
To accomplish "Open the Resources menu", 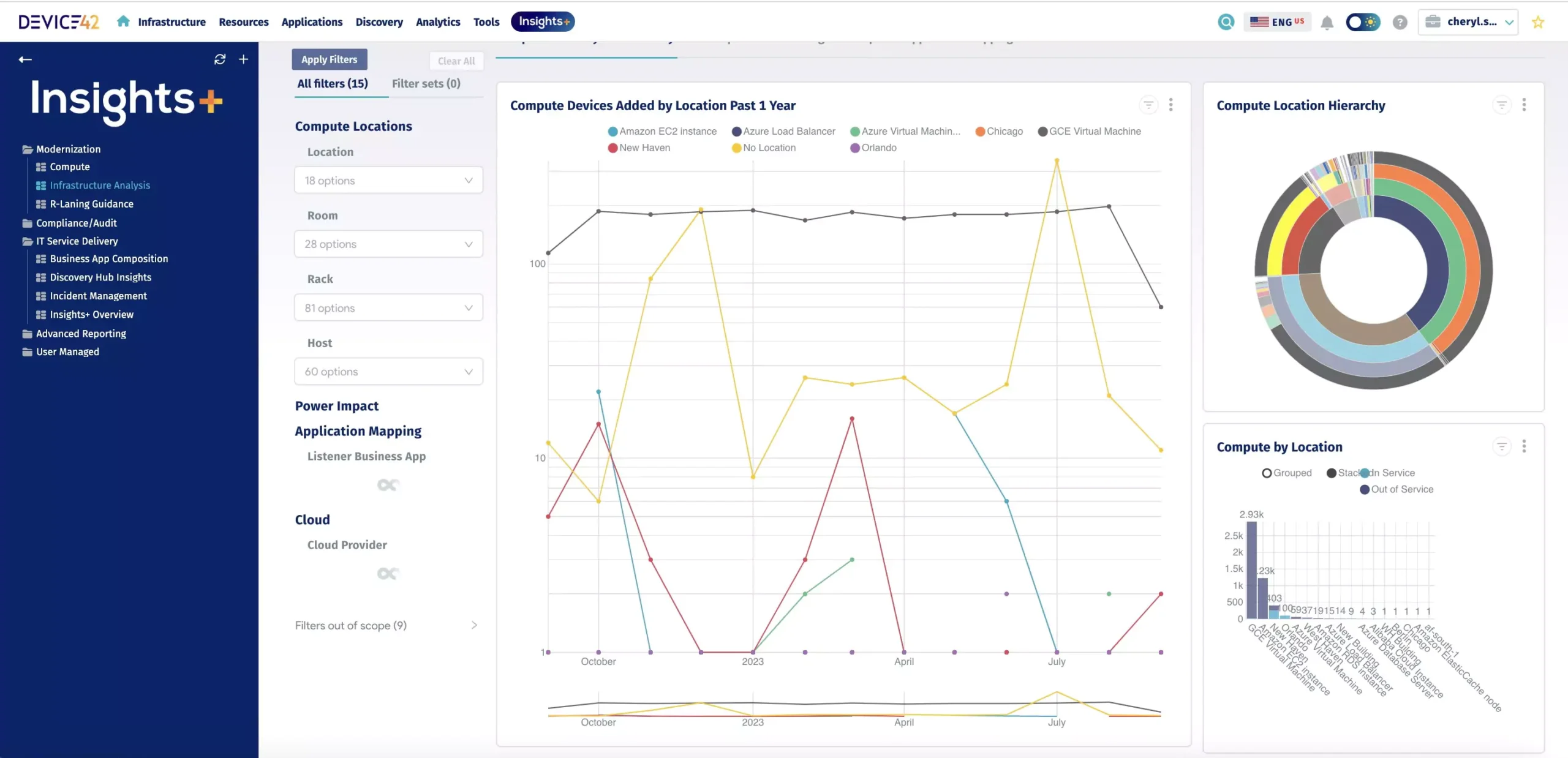I will point(244,22).
